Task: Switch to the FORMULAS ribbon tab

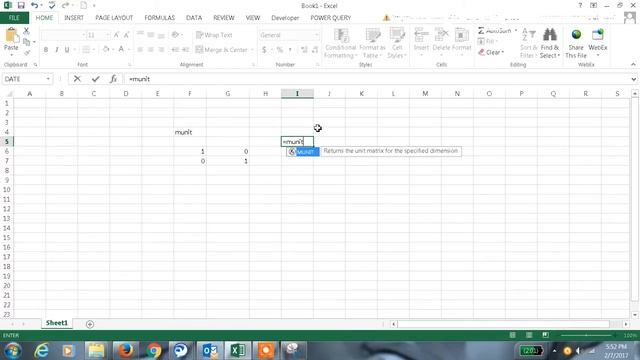Action: tap(160, 18)
